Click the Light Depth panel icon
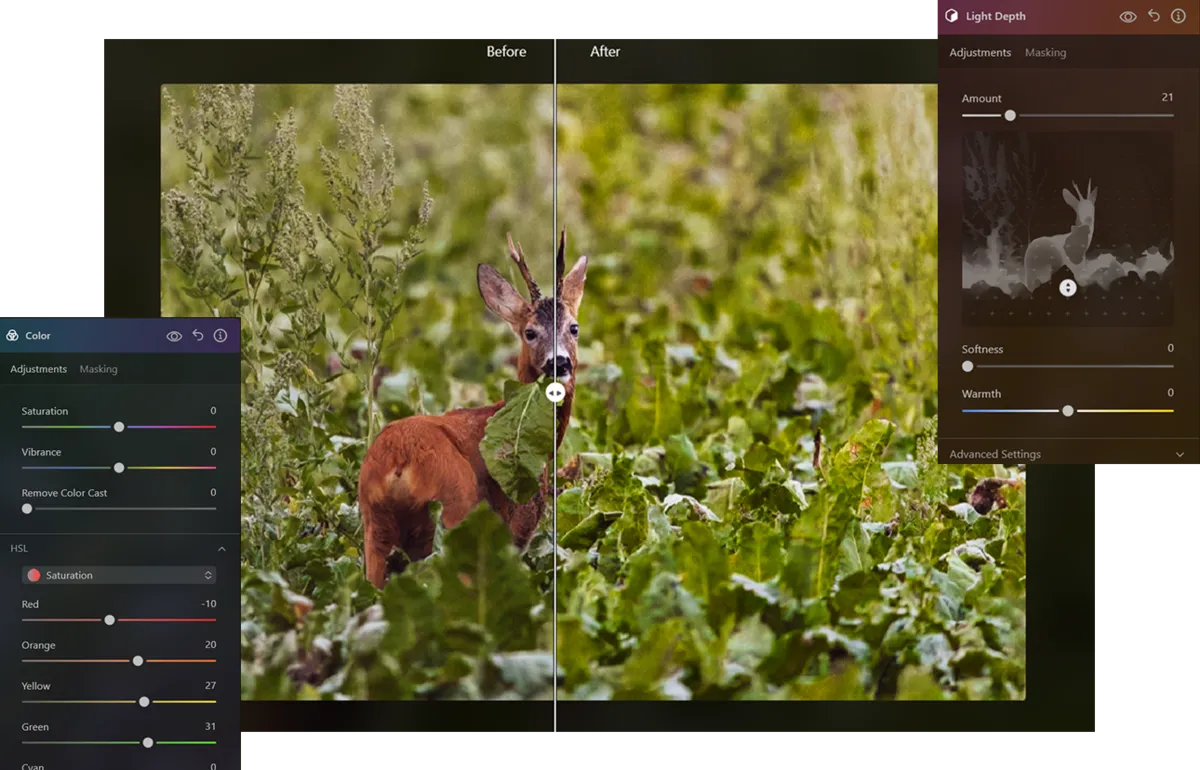The width and height of the screenshot is (1200, 770). [x=951, y=16]
